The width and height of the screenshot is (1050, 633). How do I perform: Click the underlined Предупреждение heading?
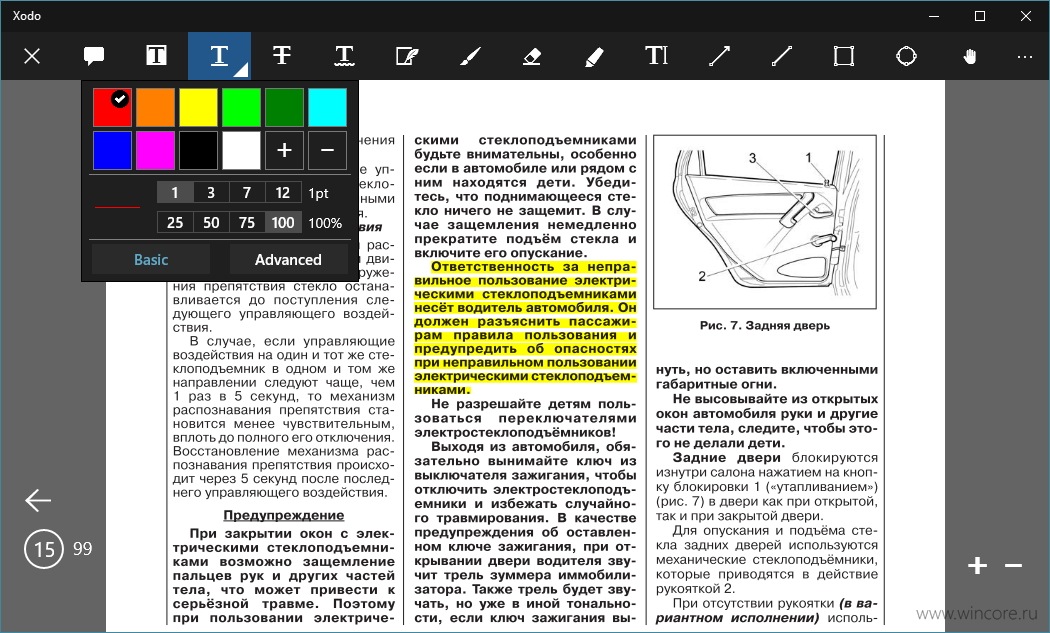[283, 515]
